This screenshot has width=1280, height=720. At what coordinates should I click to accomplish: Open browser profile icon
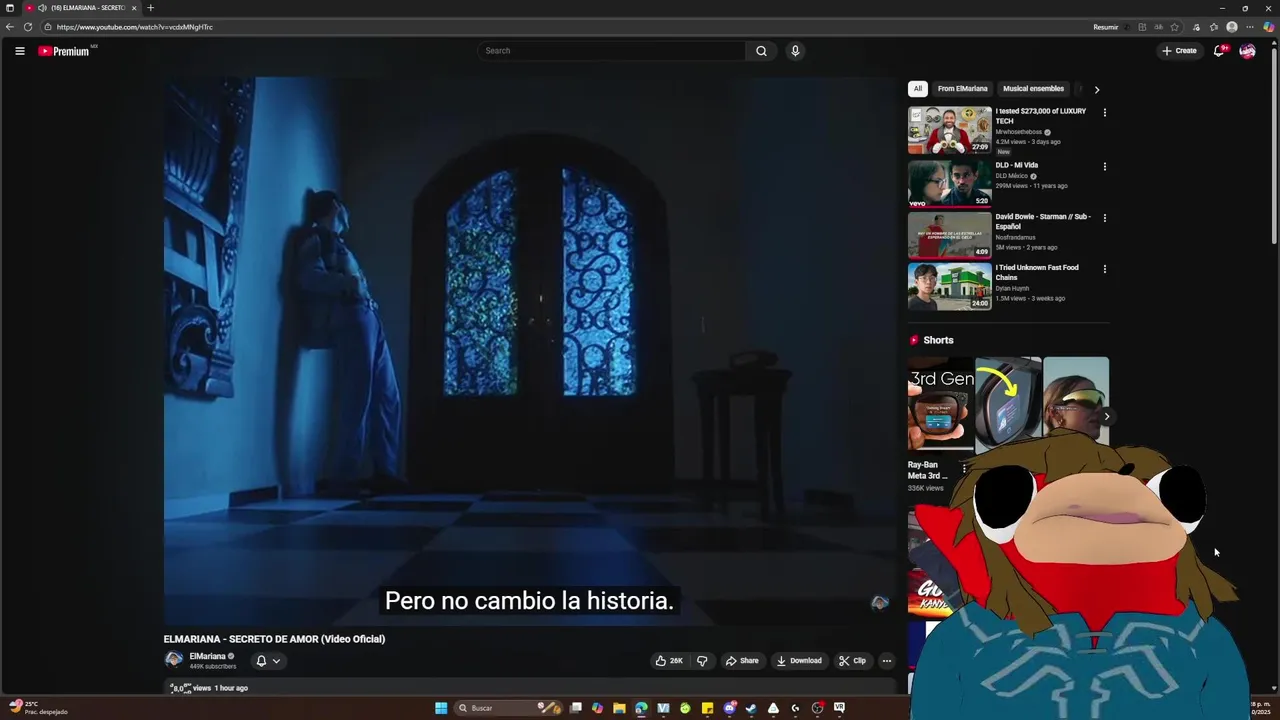[x=1232, y=27]
